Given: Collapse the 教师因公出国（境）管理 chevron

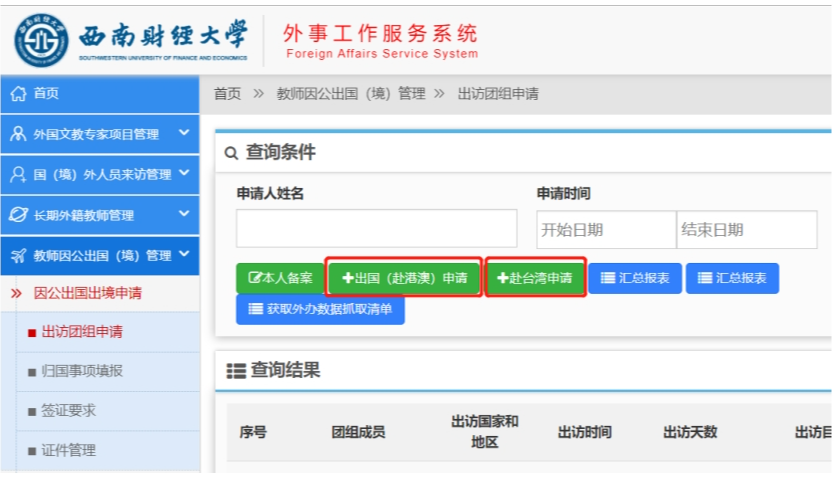Looking at the screenshot, I should coord(184,255).
